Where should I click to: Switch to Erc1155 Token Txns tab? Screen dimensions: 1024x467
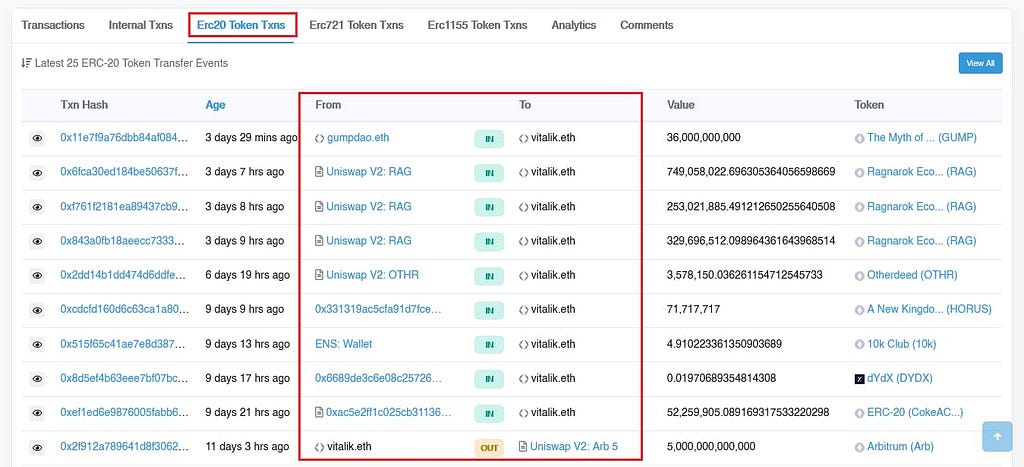[x=477, y=25]
